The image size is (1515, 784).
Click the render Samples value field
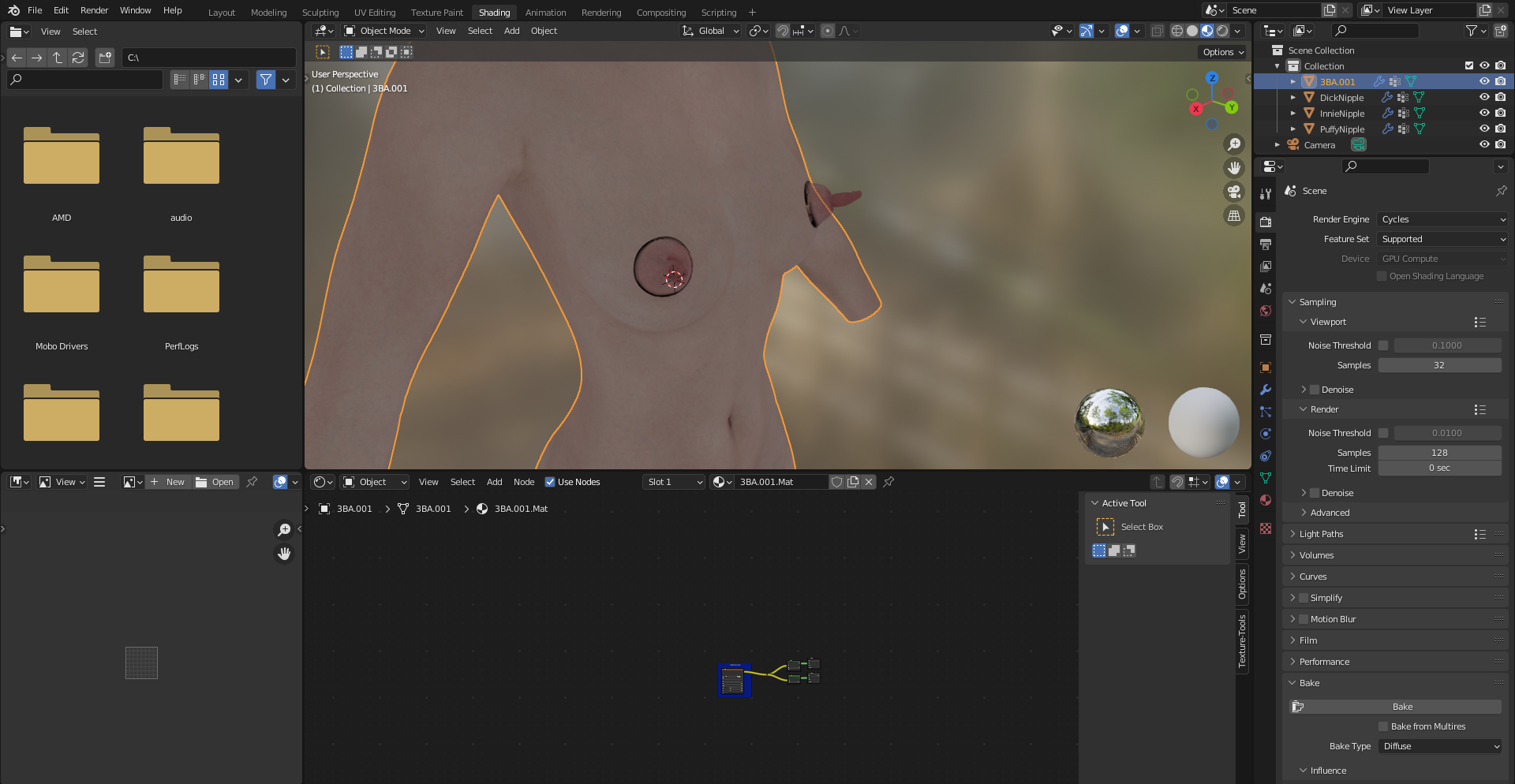pyautogui.click(x=1439, y=453)
